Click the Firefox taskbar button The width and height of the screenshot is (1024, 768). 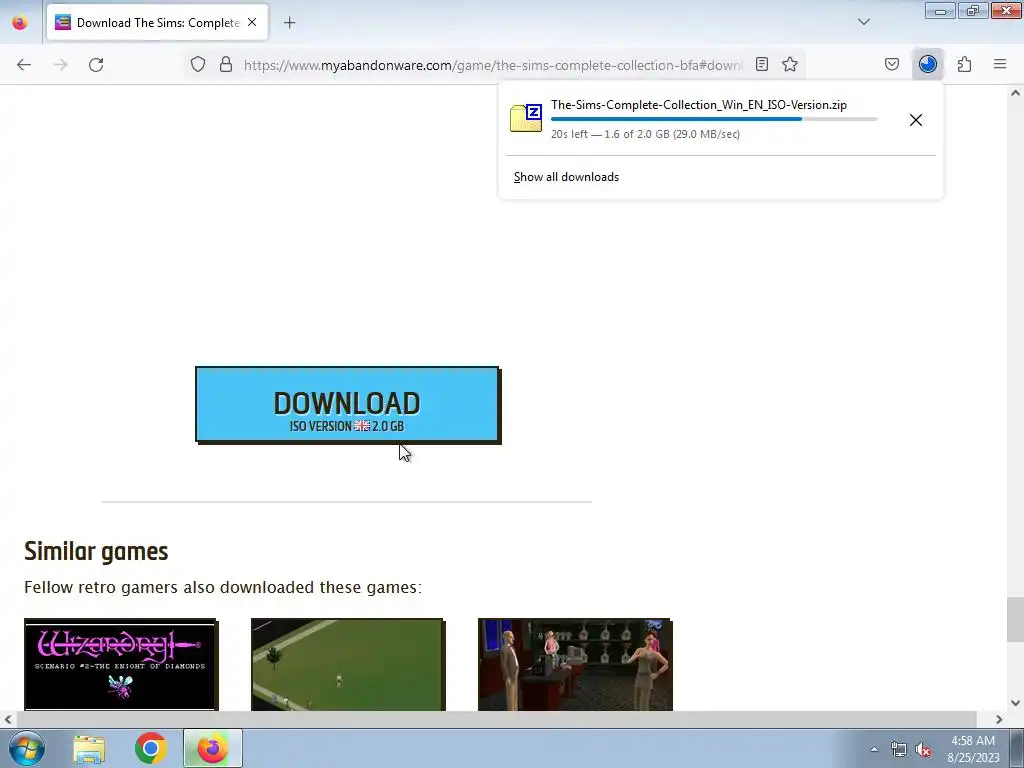point(212,748)
